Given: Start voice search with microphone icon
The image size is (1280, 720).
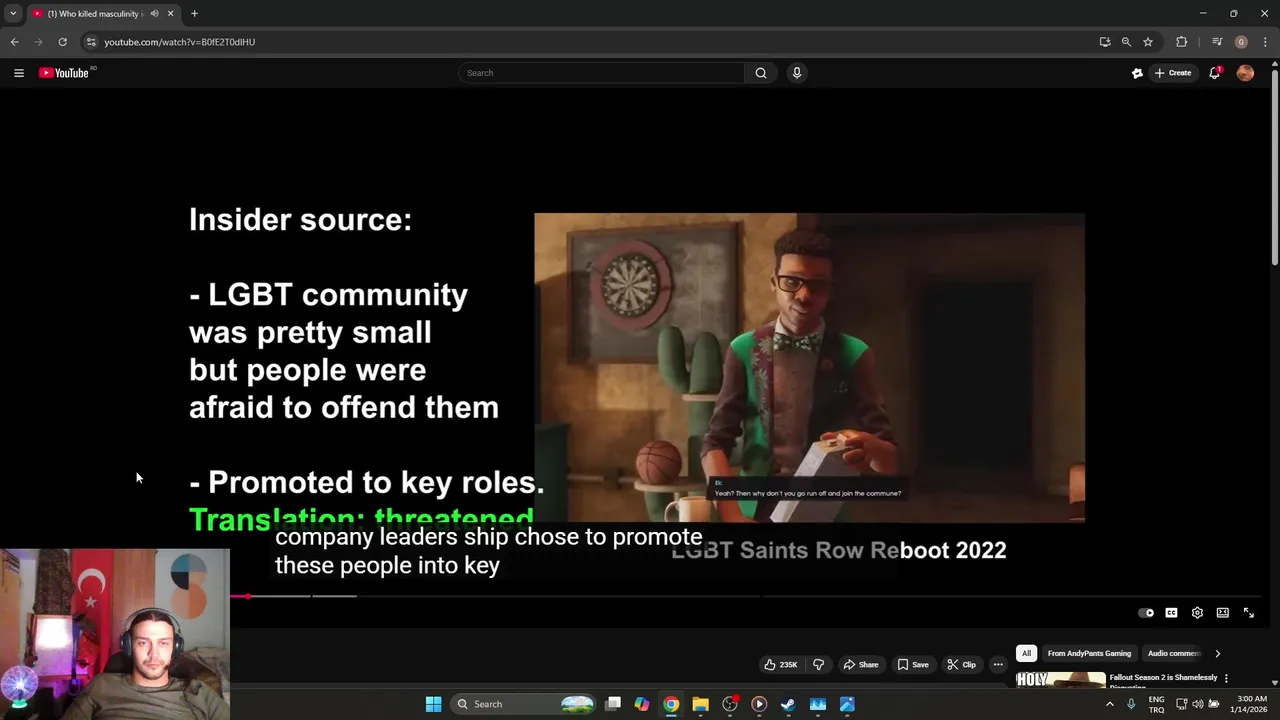Looking at the screenshot, I should [797, 73].
